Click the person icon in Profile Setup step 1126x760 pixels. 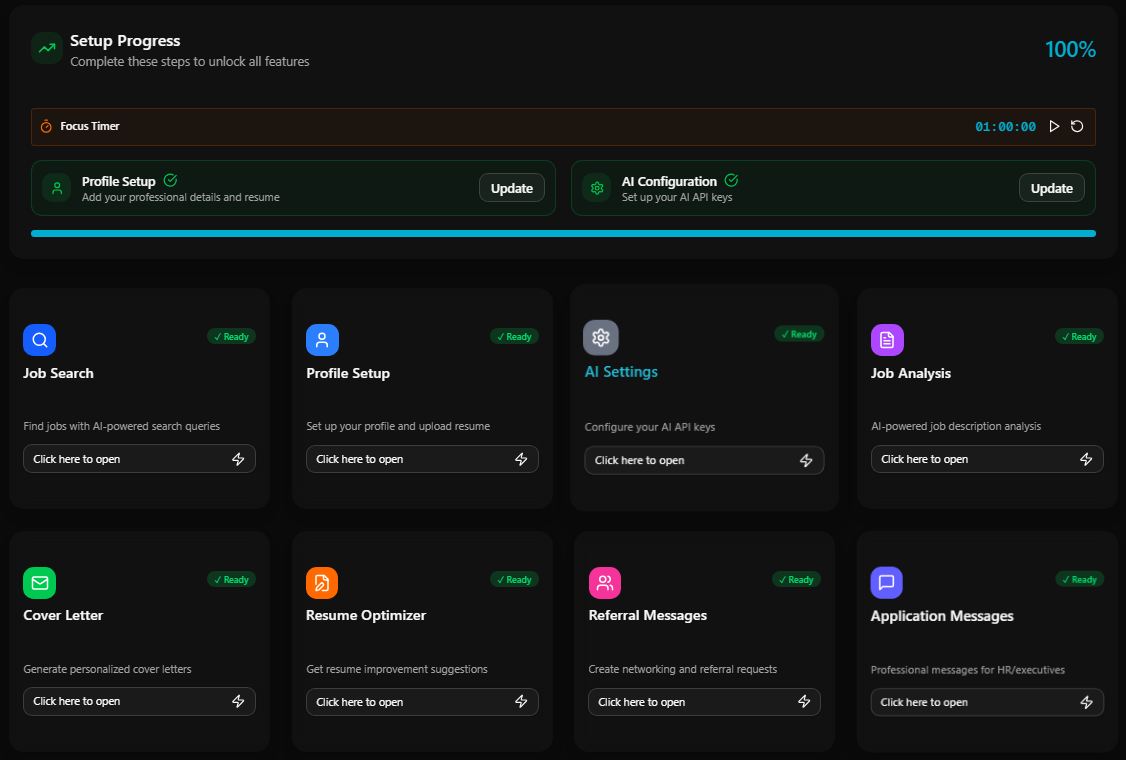pyautogui.click(x=57, y=188)
